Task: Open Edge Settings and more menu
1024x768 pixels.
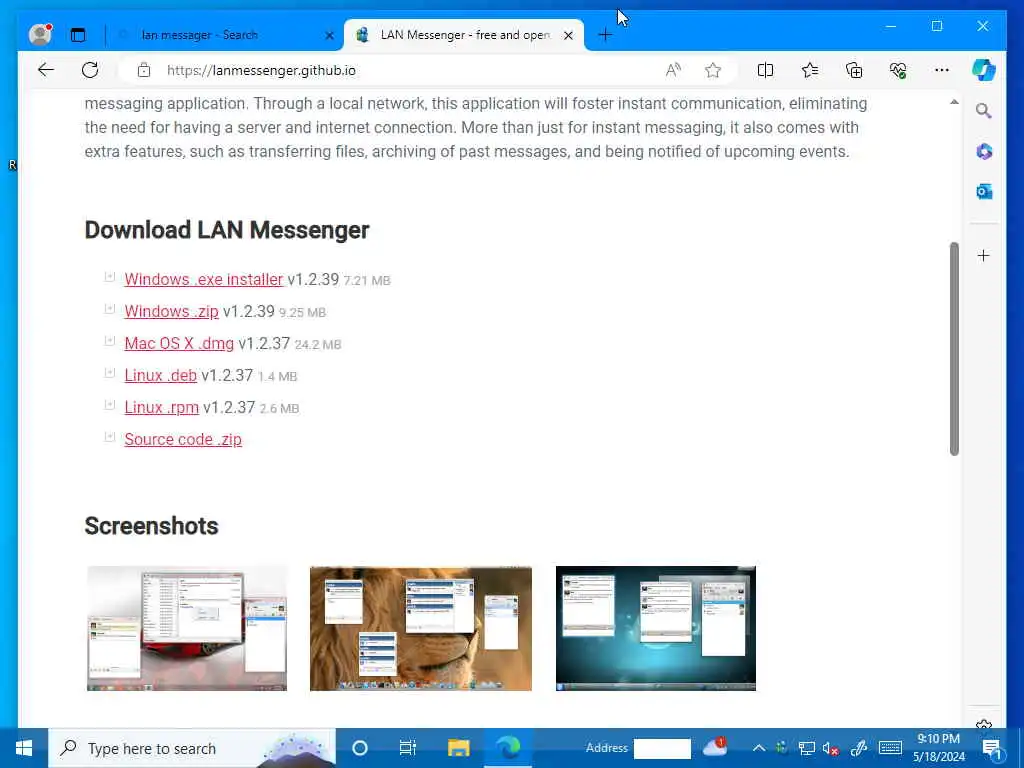Action: [942, 70]
